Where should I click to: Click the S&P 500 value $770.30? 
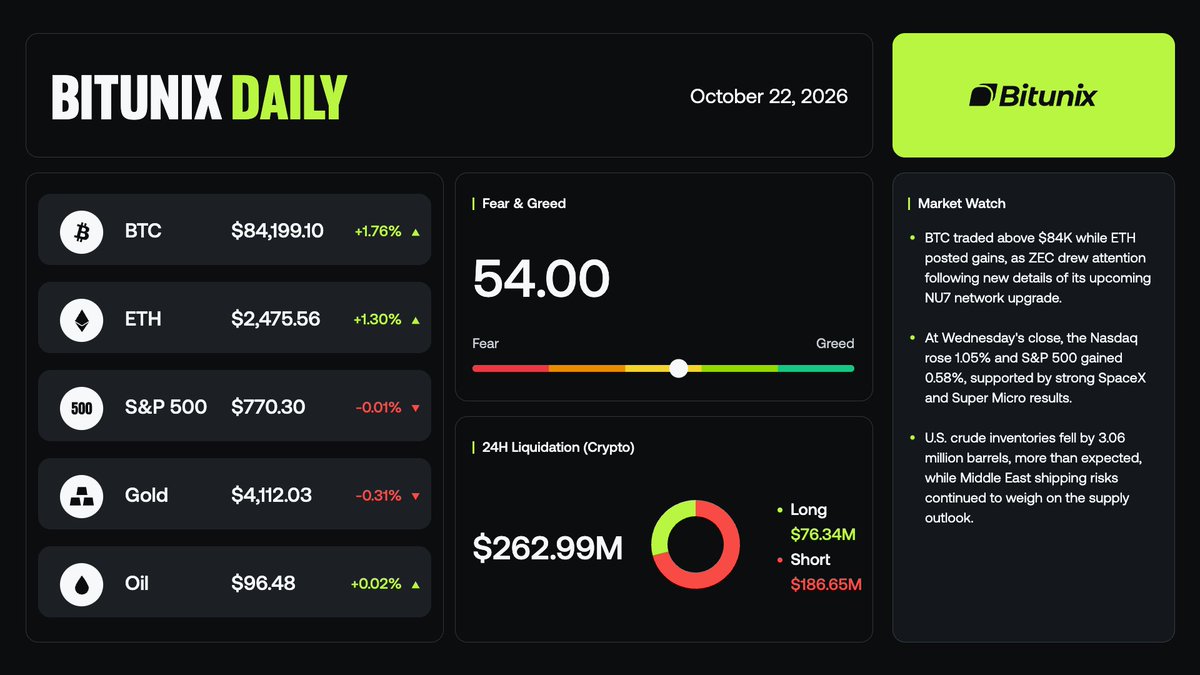tap(268, 407)
